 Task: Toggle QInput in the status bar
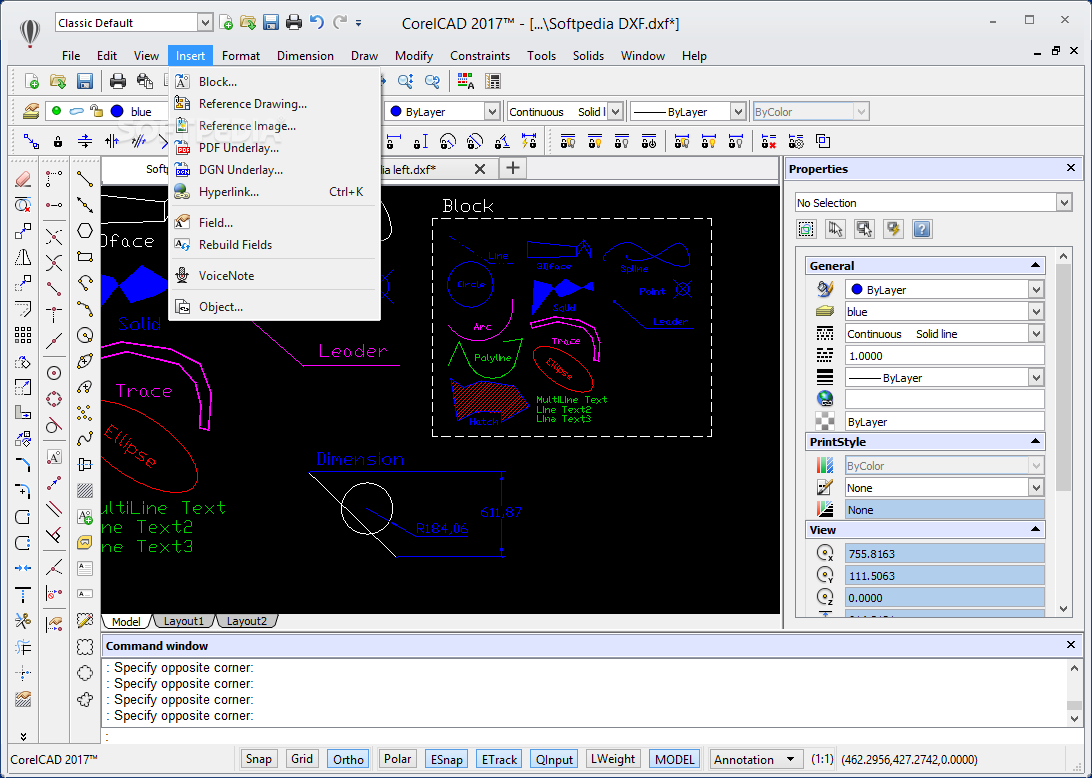[554, 758]
